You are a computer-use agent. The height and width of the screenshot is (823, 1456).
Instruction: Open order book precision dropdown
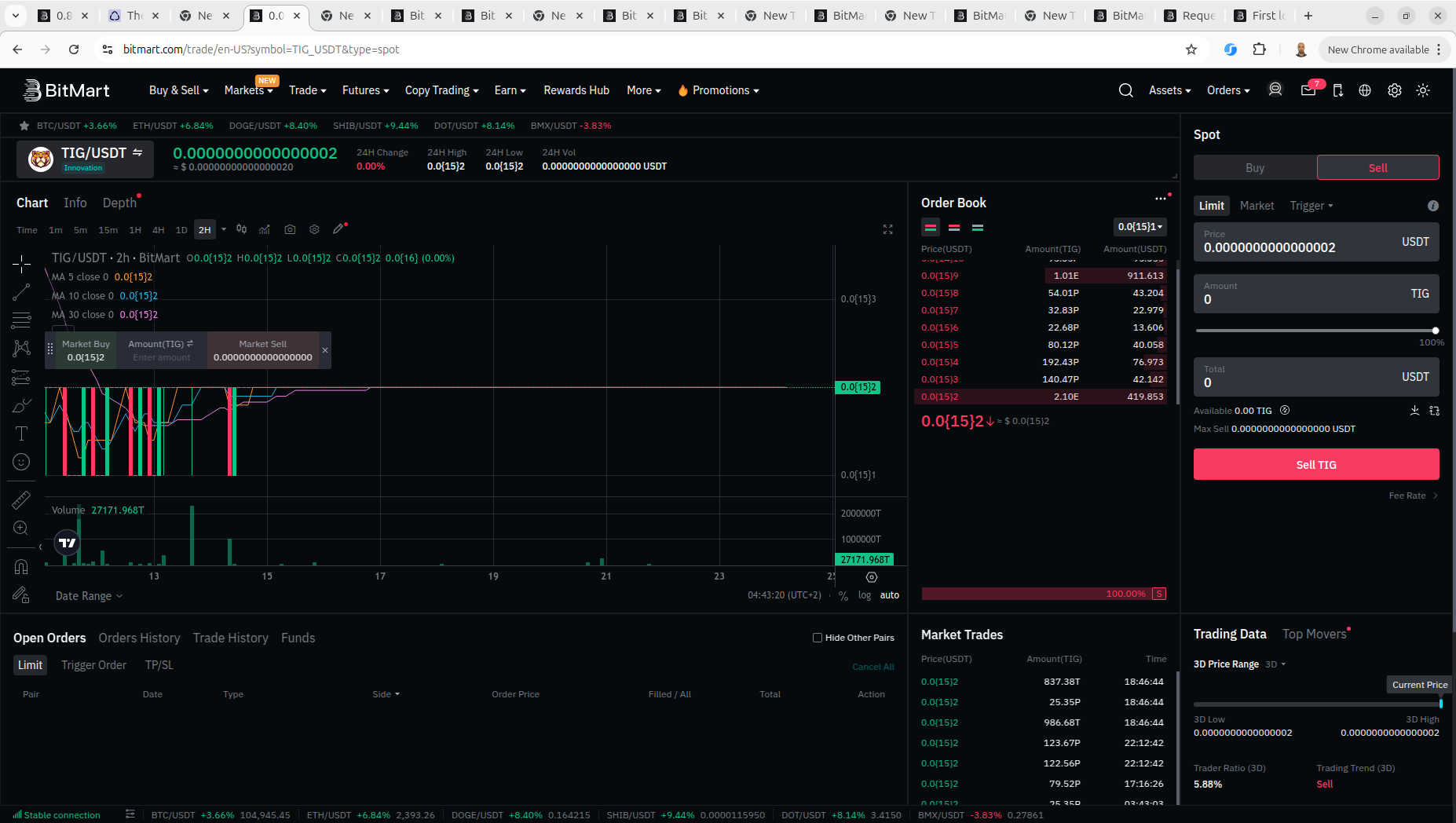[x=1140, y=227]
